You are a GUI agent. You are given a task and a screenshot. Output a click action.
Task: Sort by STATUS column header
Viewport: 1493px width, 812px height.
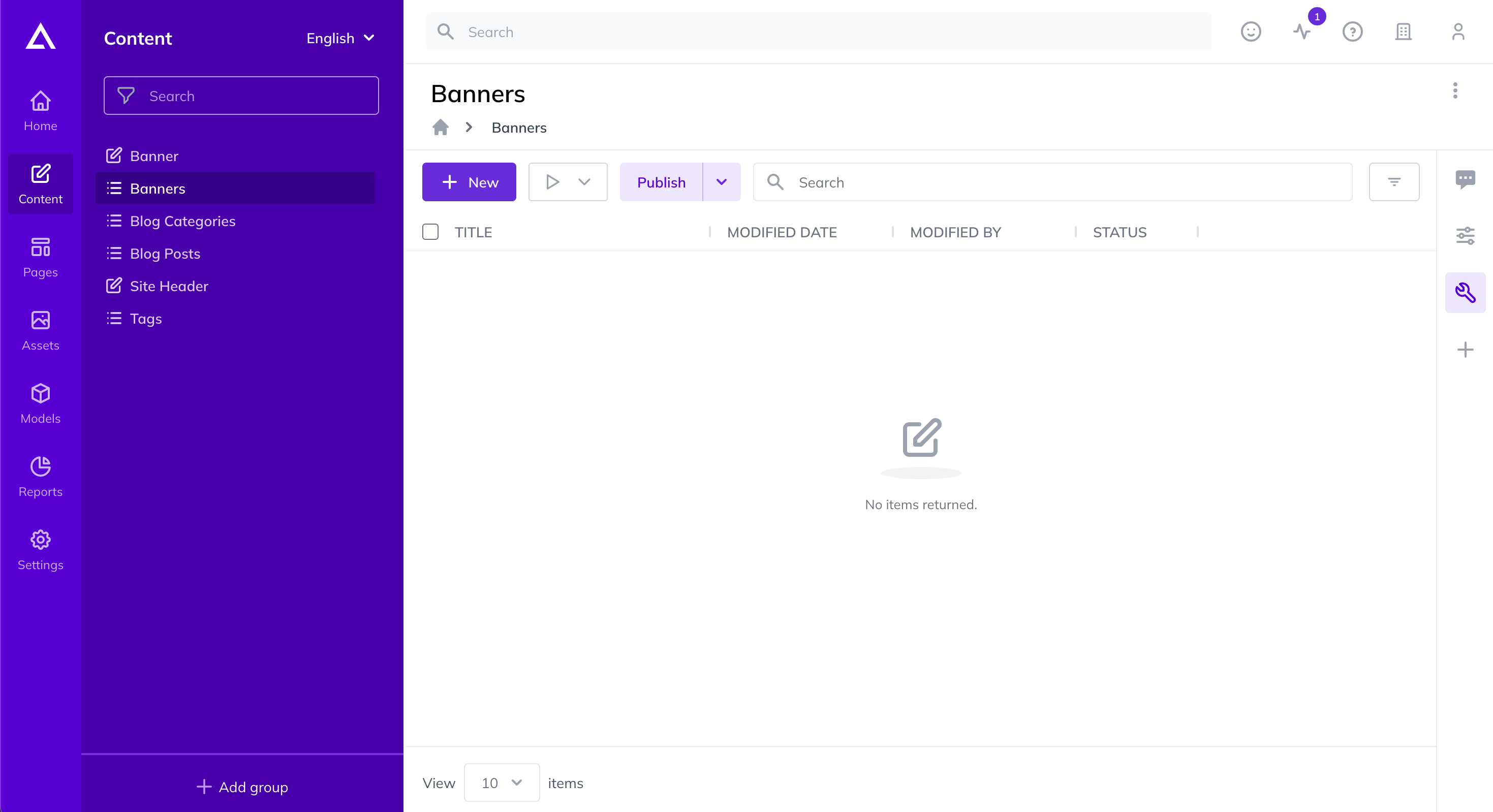pos(1119,232)
